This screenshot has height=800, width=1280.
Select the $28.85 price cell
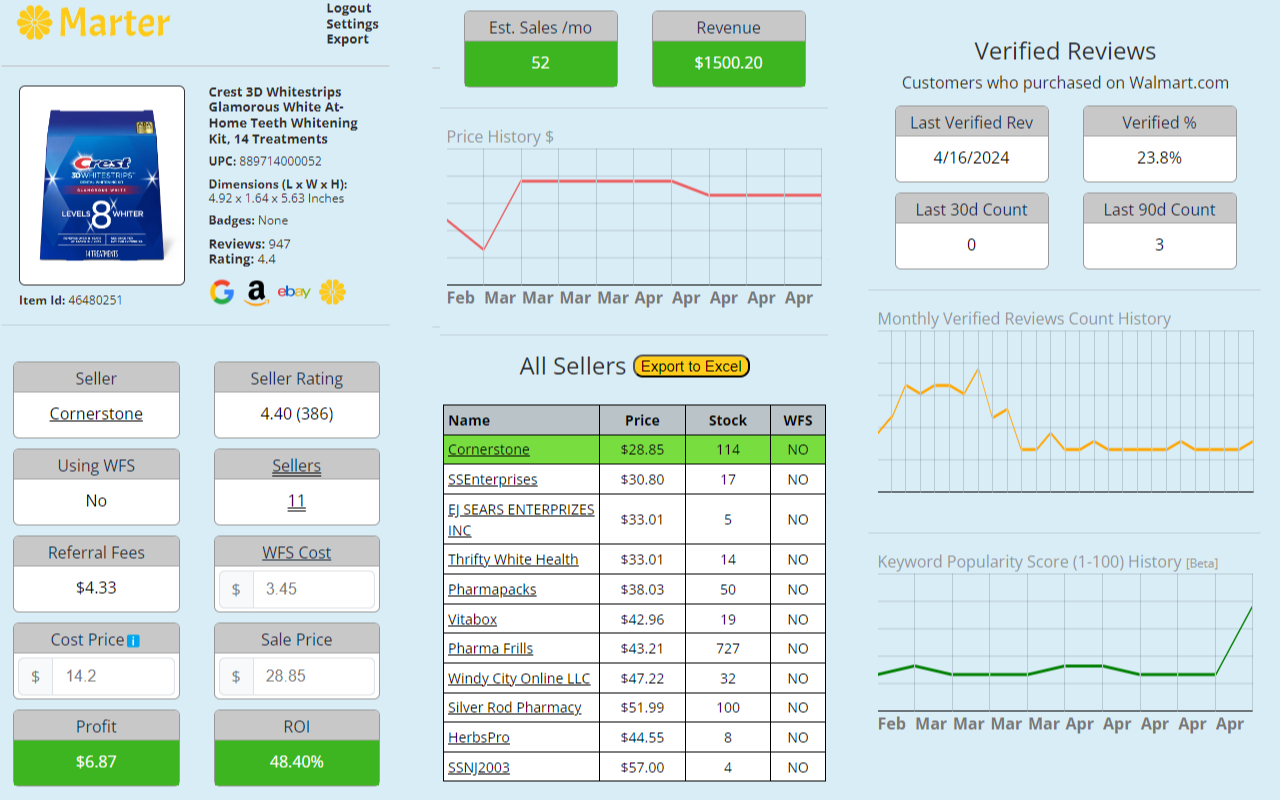pyautogui.click(x=643, y=450)
